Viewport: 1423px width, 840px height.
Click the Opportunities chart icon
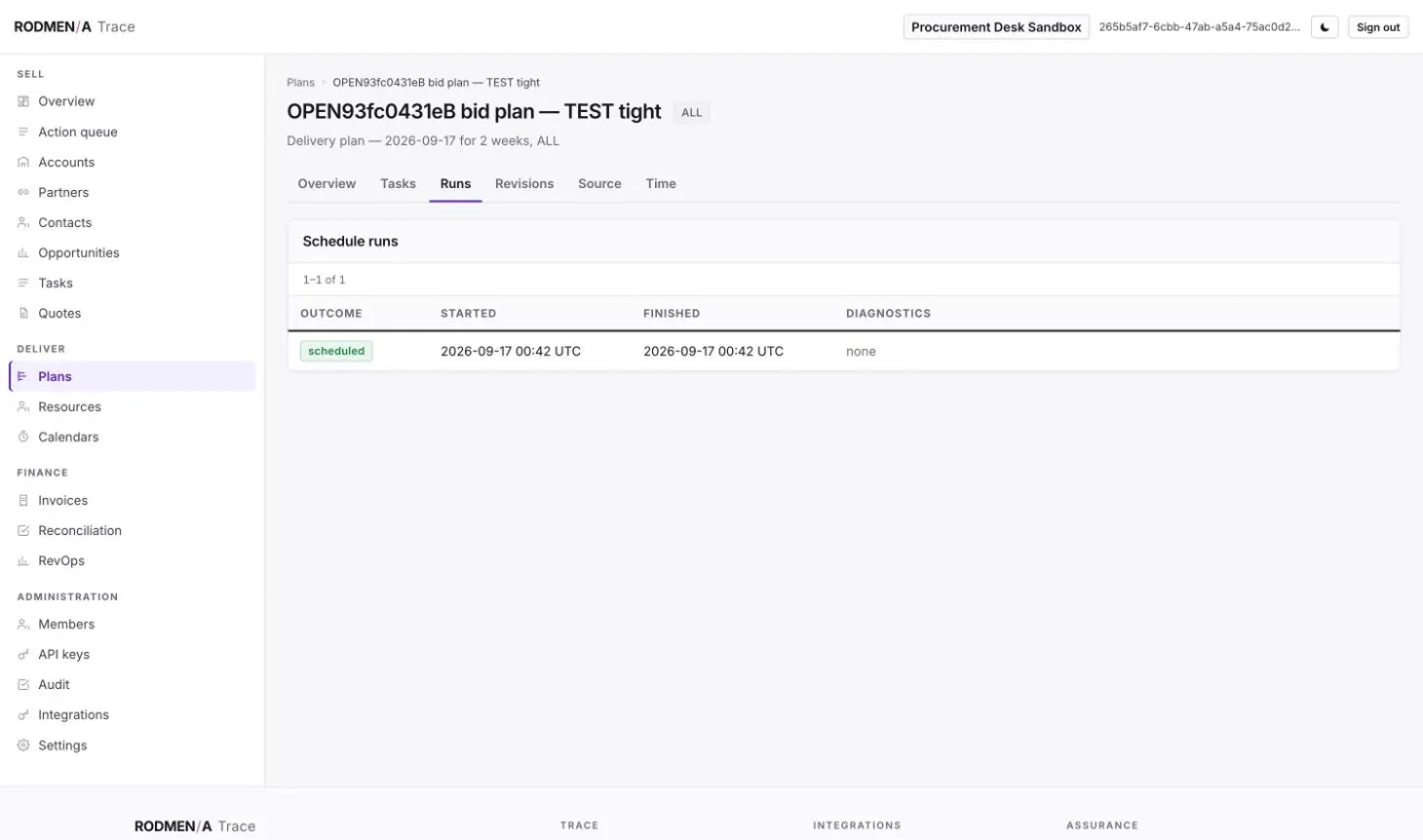(23, 252)
